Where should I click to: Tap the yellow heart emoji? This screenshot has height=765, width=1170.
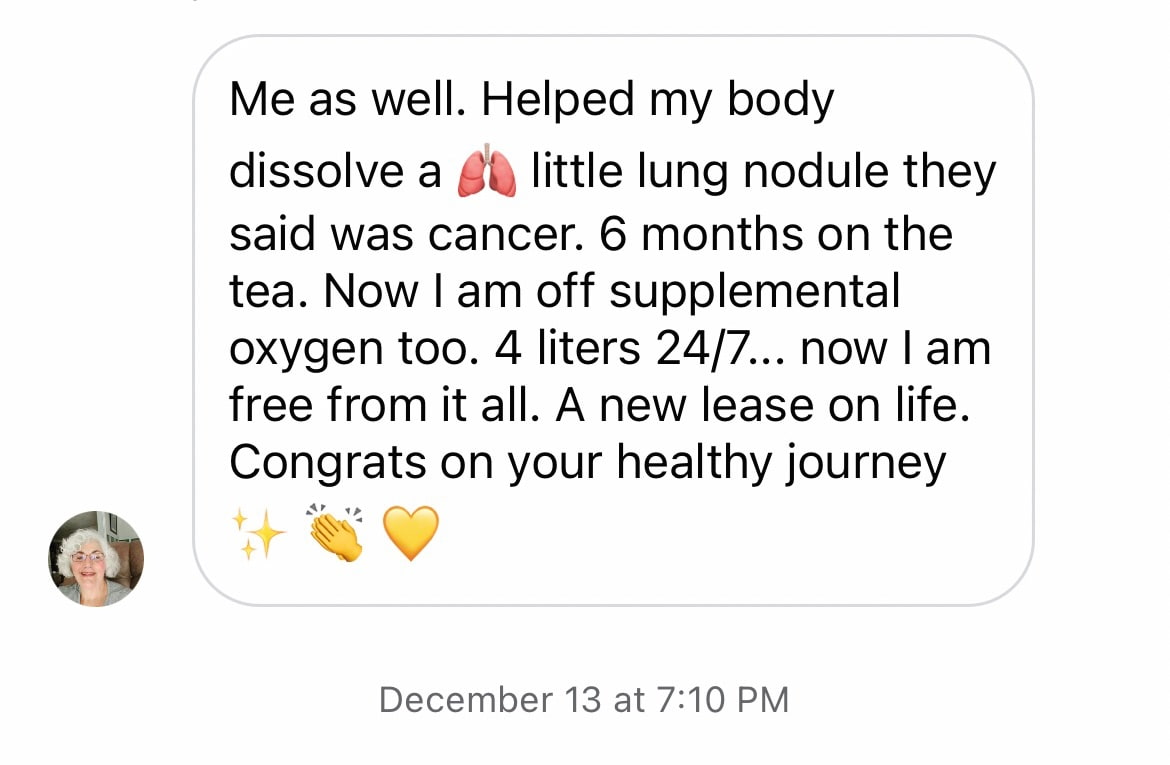411,533
